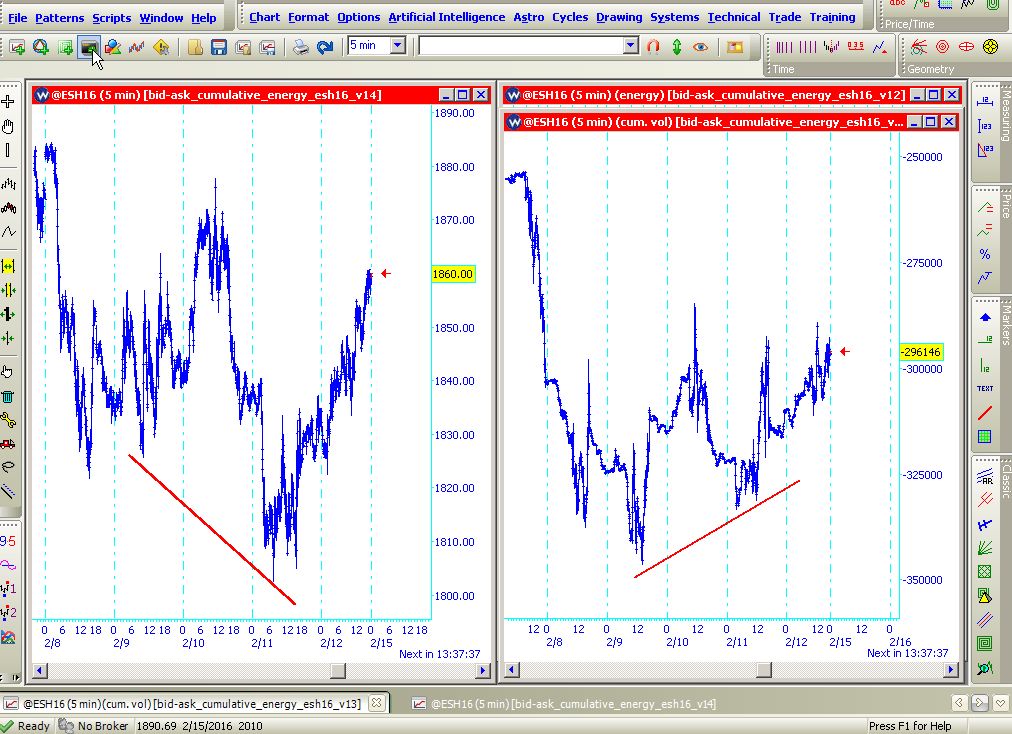Click the highlighted dark window toolbar icon
Image resolution: width=1012 pixels, height=734 pixels.
[89, 46]
